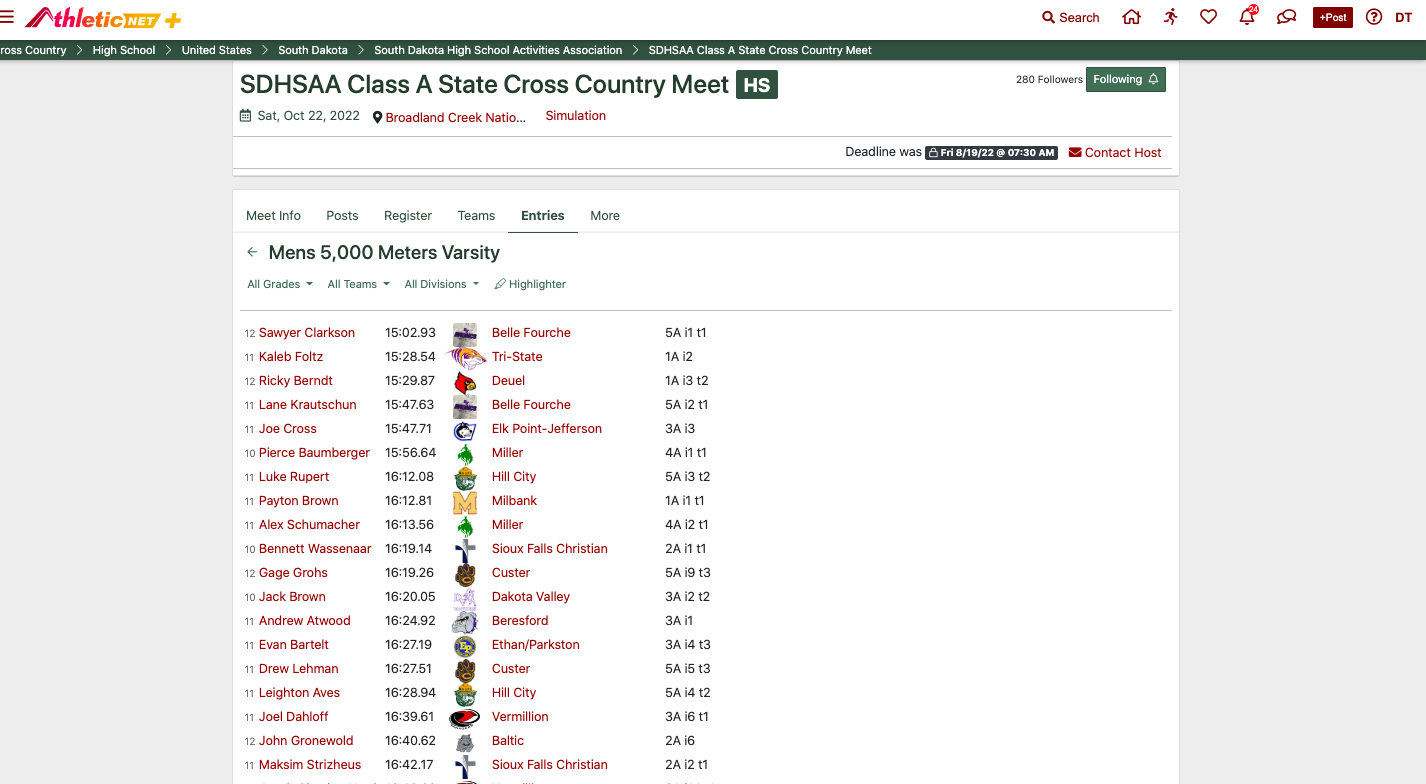
Task: Expand the All Divisions dropdown
Action: [x=442, y=284]
